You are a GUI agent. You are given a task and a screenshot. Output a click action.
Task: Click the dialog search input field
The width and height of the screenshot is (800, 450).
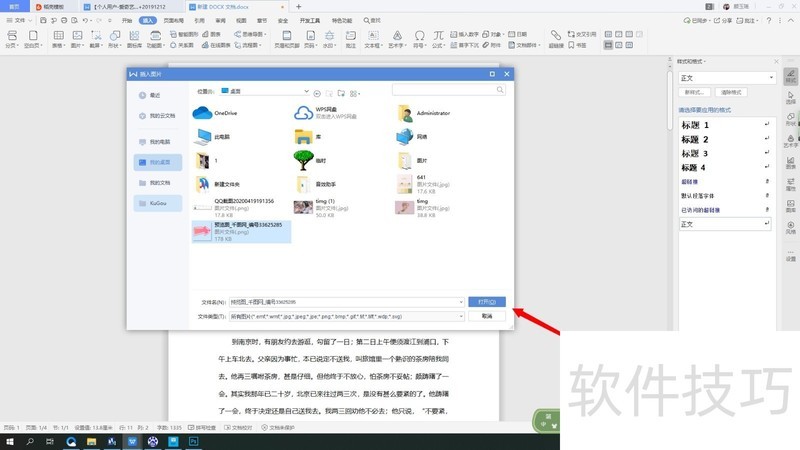point(444,90)
